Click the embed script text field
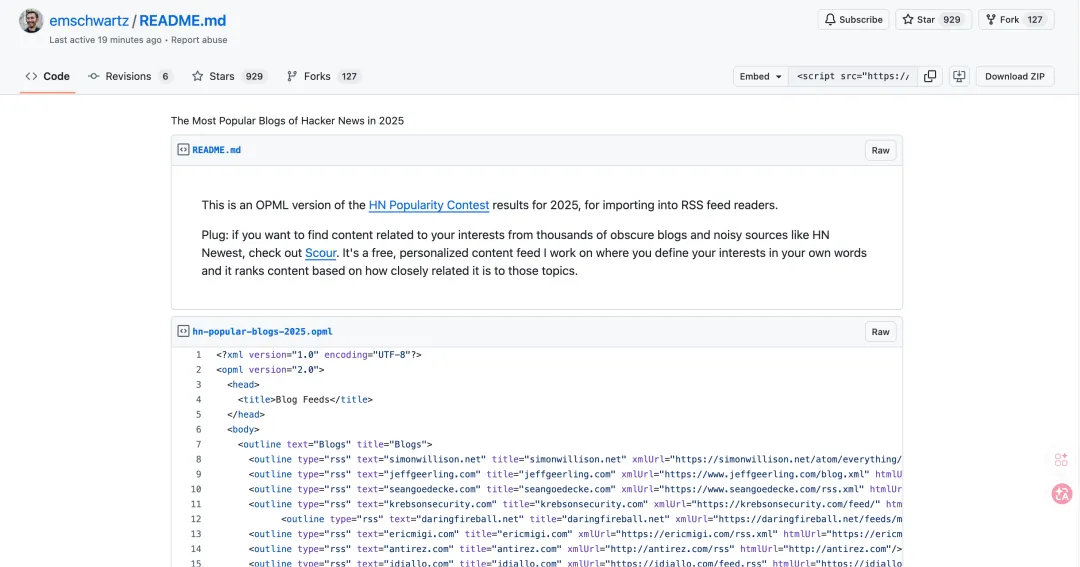1080x567 pixels. (x=852, y=76)
